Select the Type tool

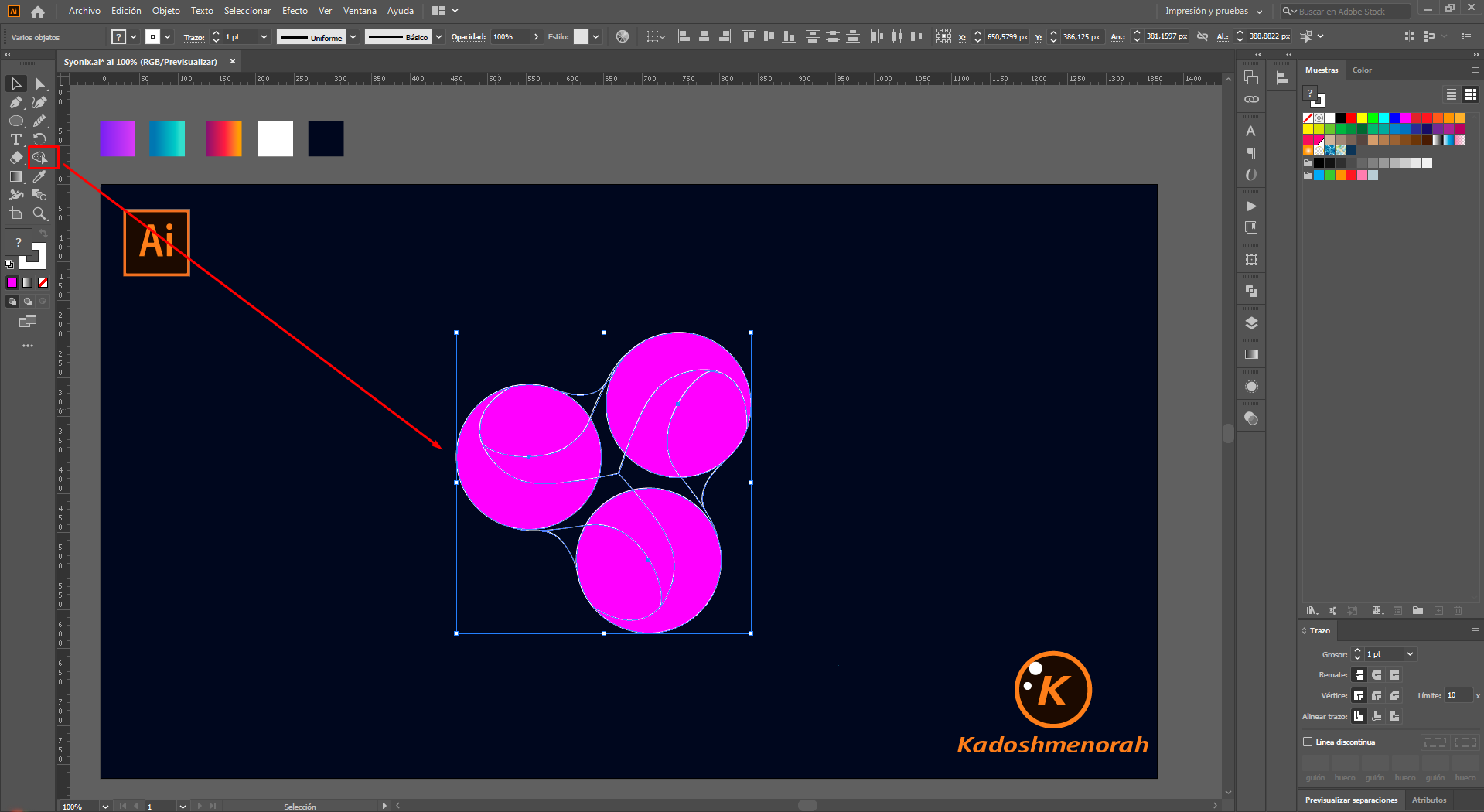click(16, 139)
